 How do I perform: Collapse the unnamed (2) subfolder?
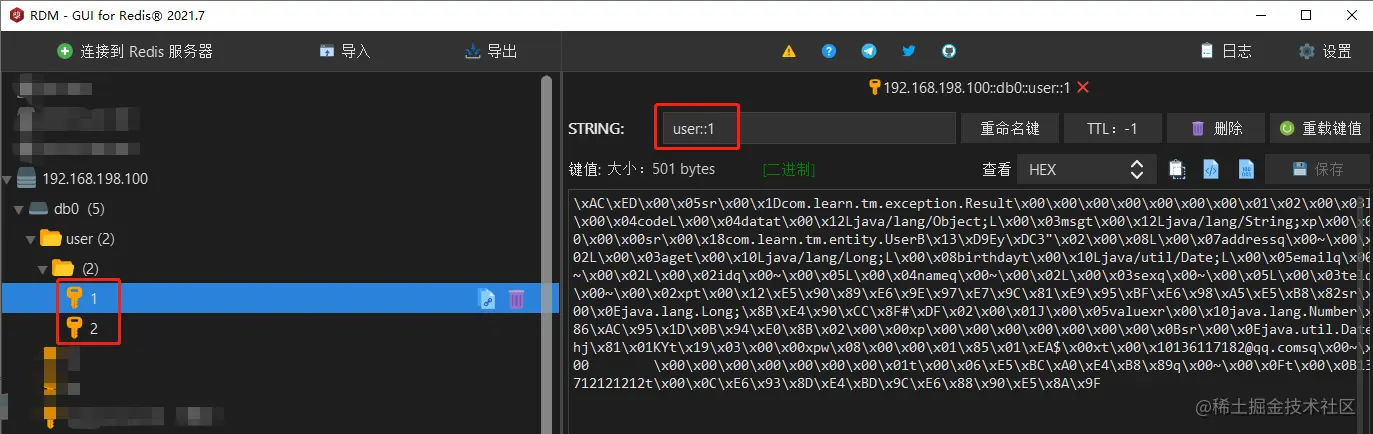[x=41, y=268]
